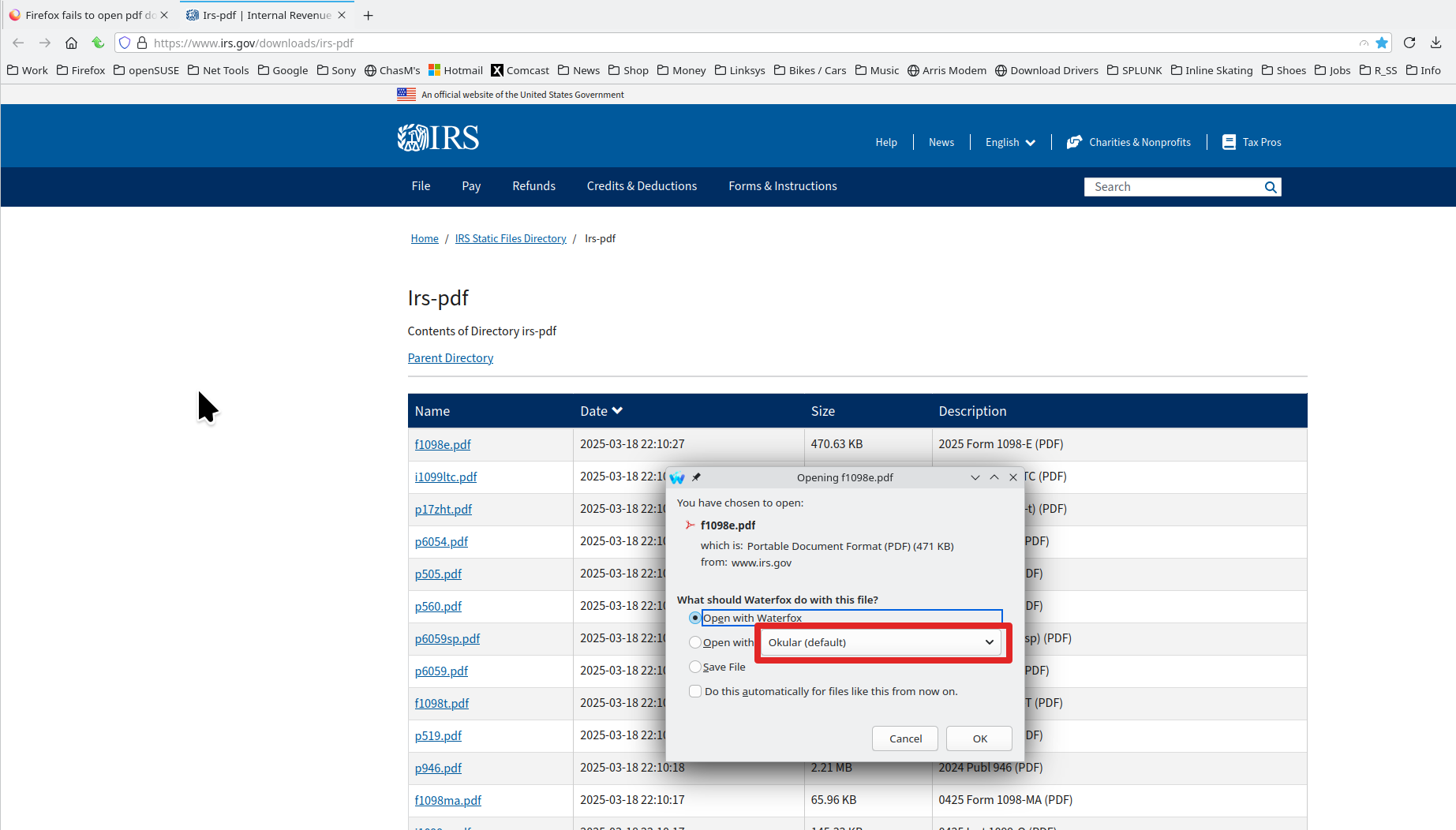The width and height of the screenshot is (1456, 830).
Task: Open the openSUSE bookmarks folder
Action: click(x=147, y=70)
